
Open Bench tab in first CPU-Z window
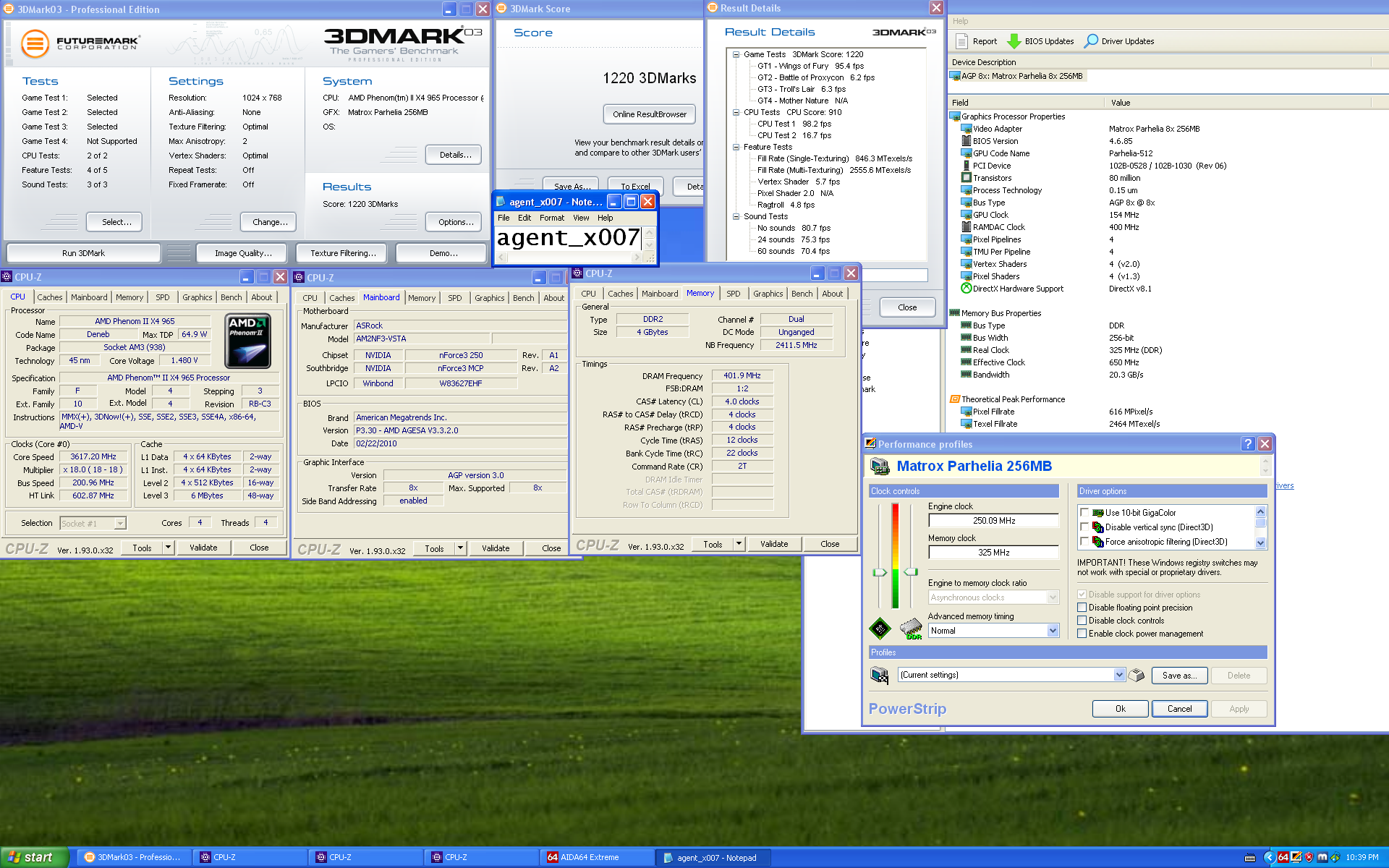pos(231,297)
